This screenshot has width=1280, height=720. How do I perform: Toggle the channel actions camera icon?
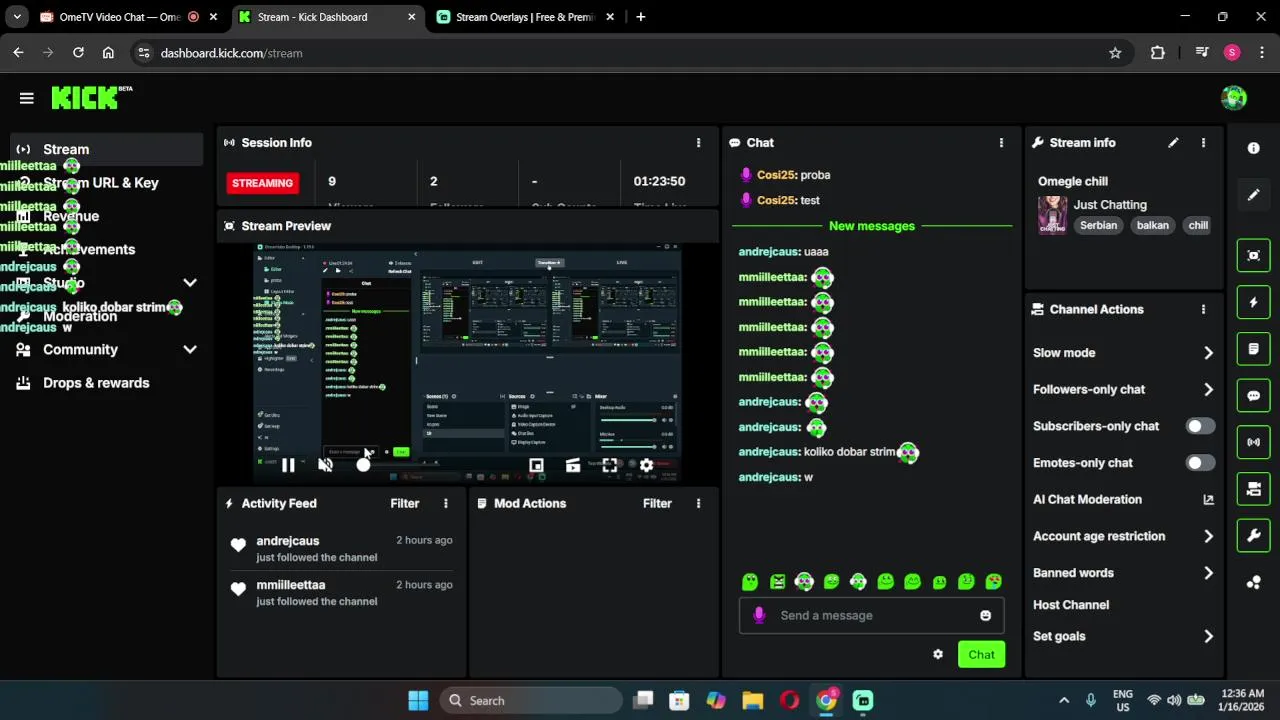[x=1253, y=489]
